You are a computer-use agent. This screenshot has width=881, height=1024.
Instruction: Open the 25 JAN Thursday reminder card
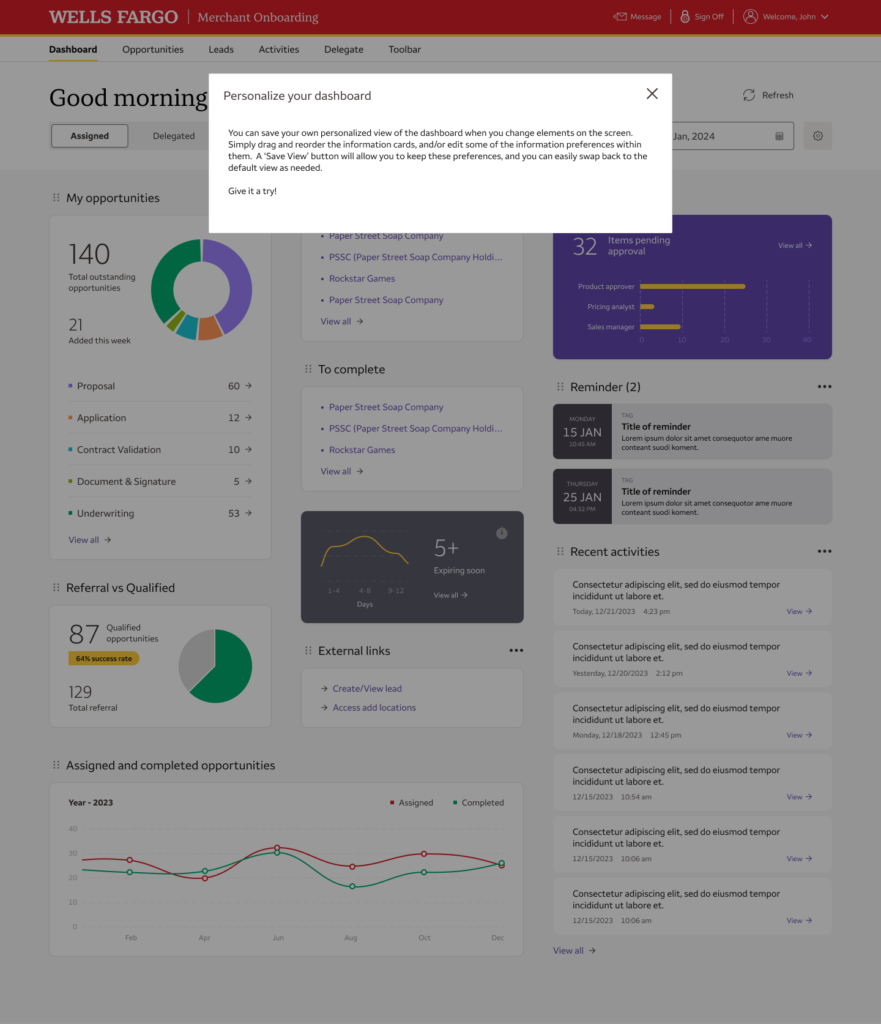point(692,496)
